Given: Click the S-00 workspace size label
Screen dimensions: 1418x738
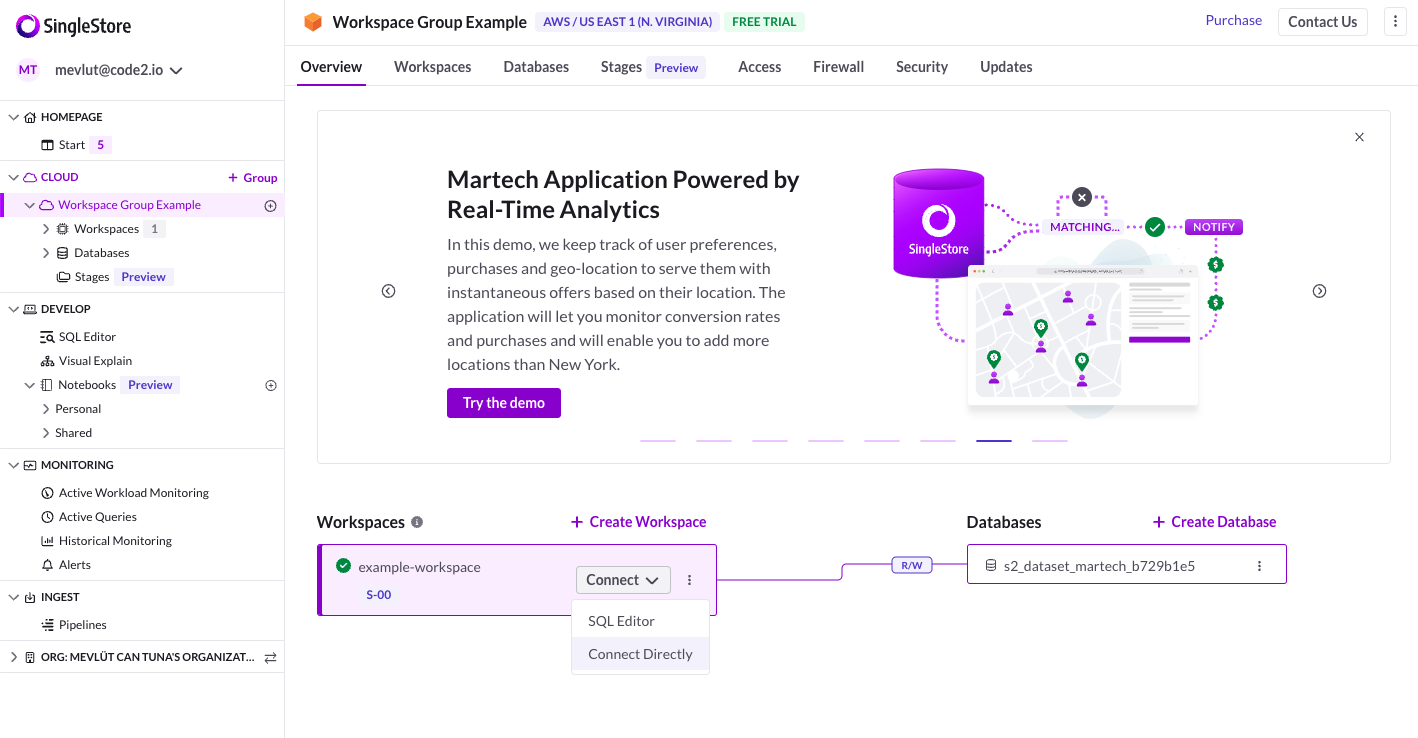Looking at the screenshot, I should (x=379, y=595).
